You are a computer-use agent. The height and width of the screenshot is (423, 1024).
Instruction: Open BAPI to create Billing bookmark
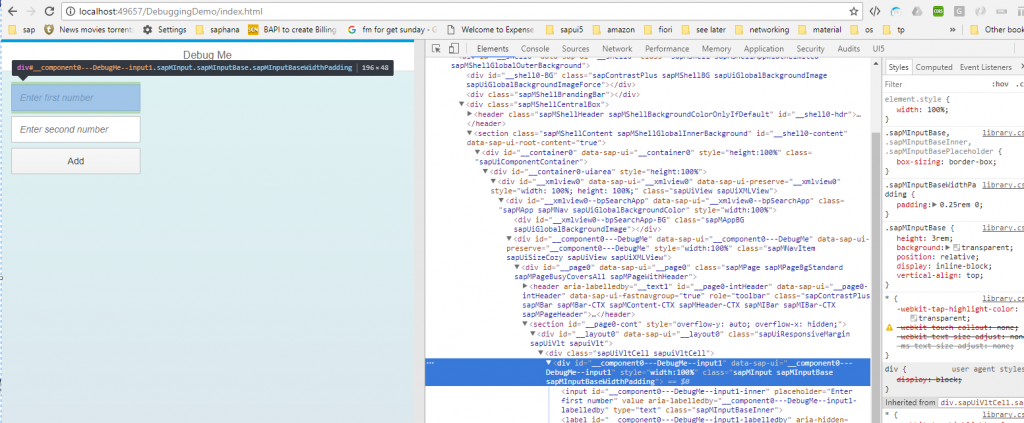click(293, 29)
